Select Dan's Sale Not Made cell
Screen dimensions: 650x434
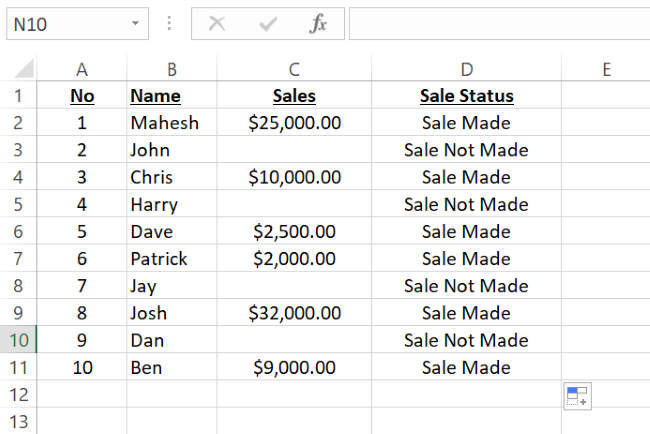click(466, 340)
